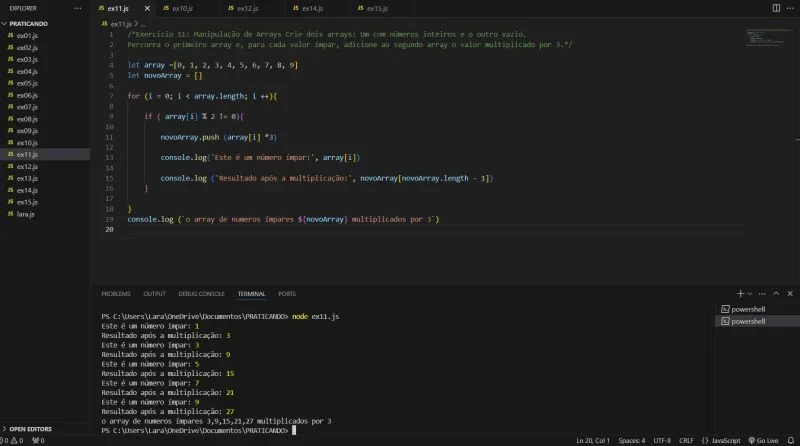The height and width of the screenshot is (446, 800).
Task: Open the Explorer panel more actions menu
Action: [x=78, y=8]
